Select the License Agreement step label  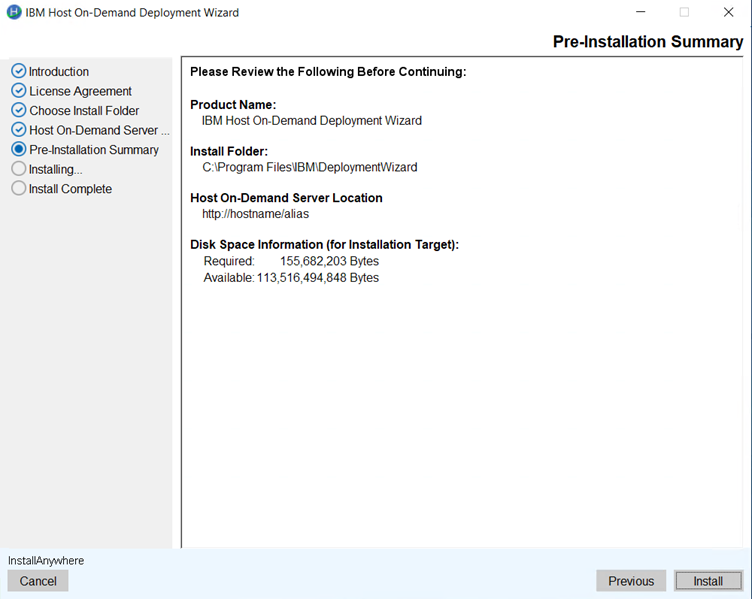(x=81, y=91)
